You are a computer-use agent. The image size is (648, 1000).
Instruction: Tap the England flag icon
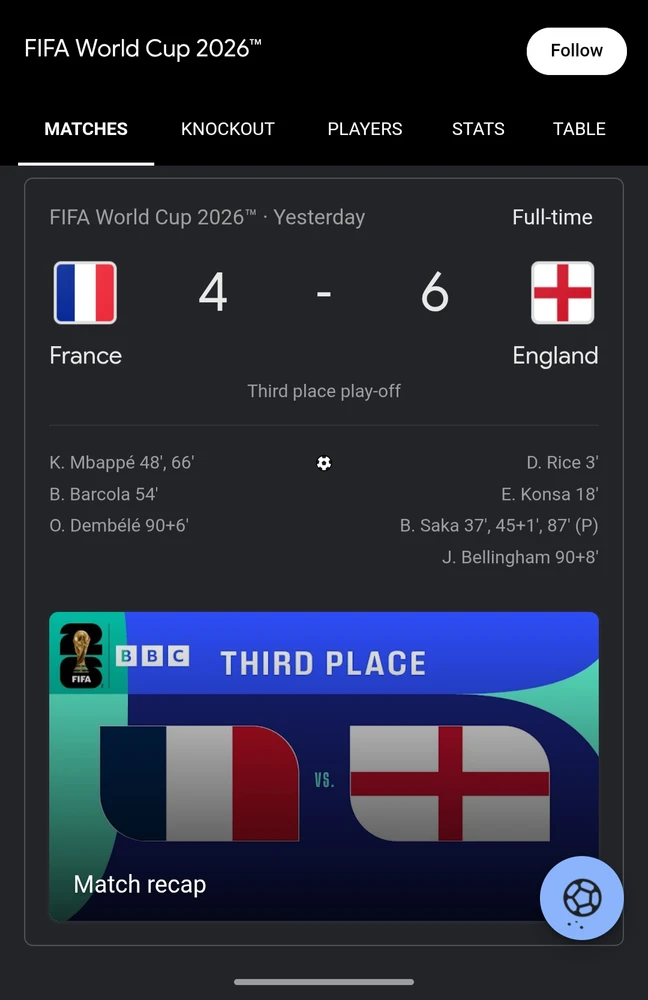(x=563, y=293)
